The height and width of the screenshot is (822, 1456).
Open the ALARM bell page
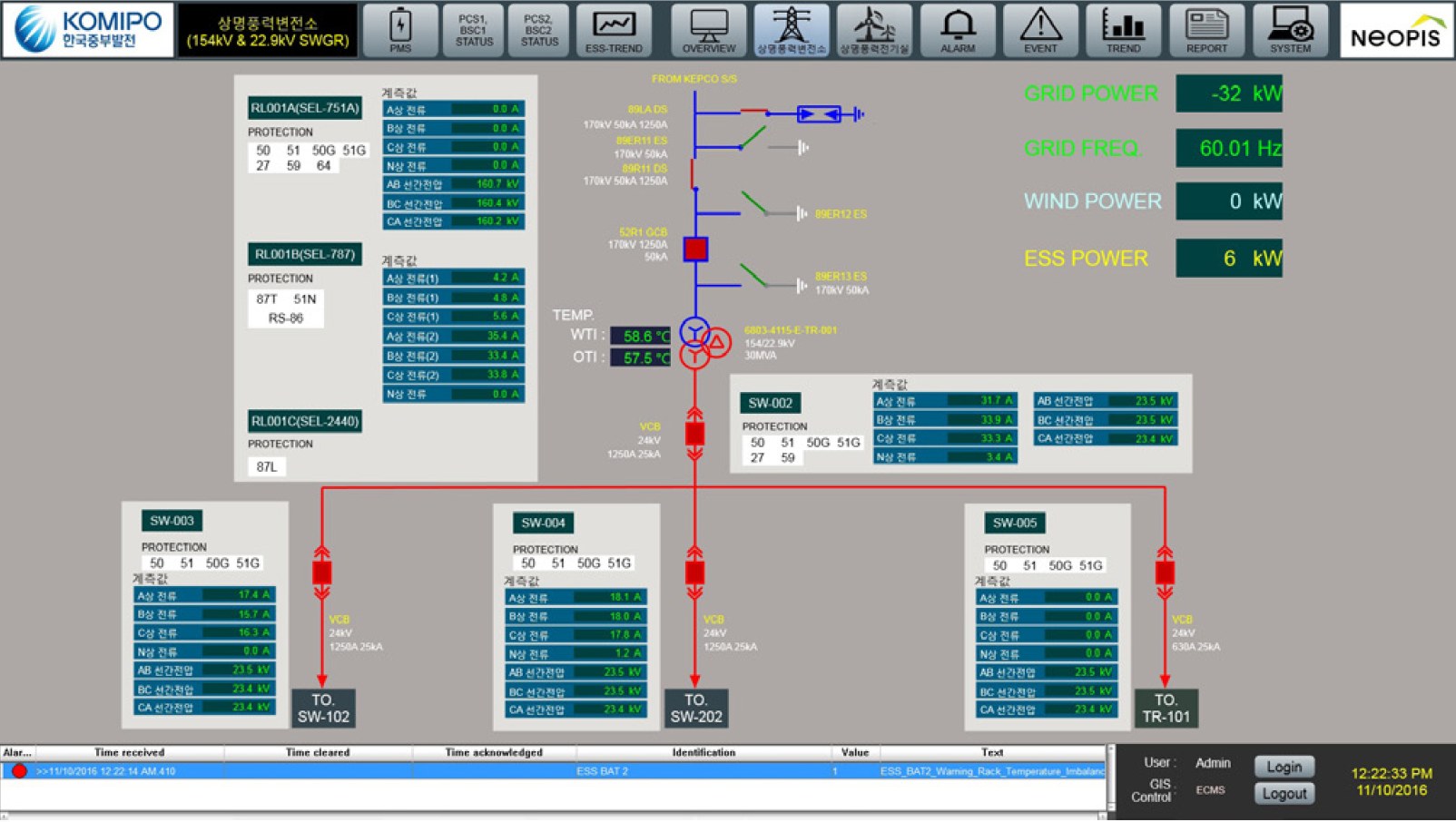click(957, 30)
